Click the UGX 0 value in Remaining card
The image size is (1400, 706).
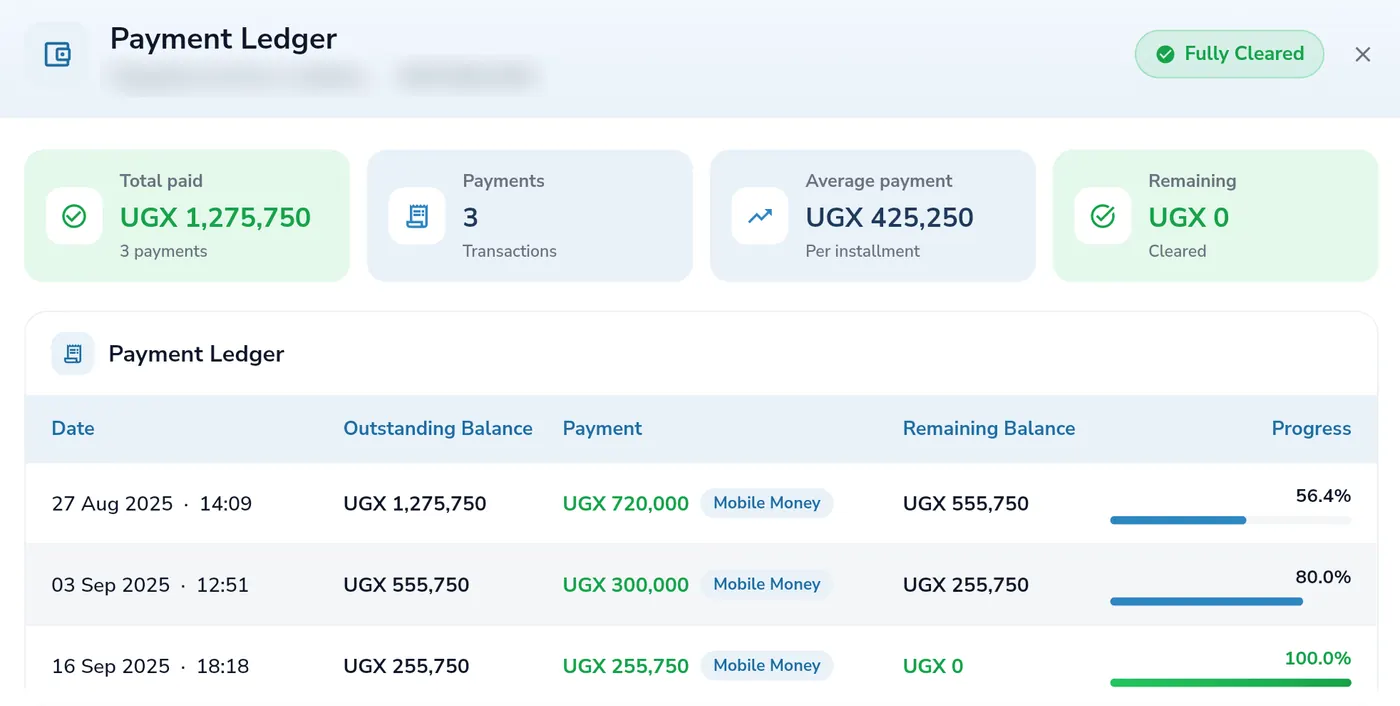pyautogui.click(x=1189, y=217)
